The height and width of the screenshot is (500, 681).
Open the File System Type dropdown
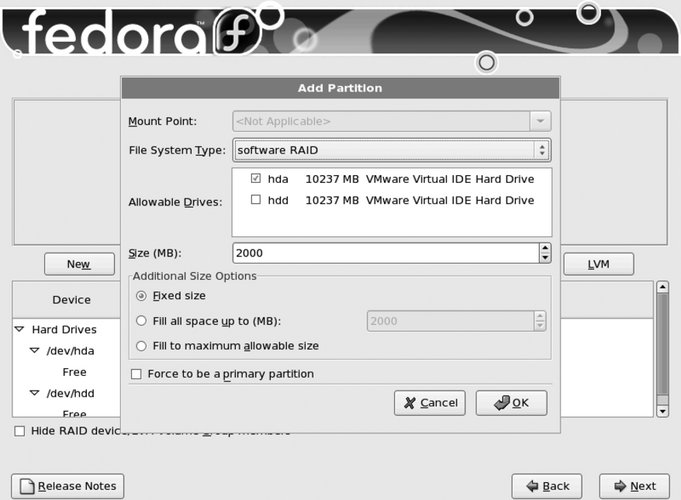[391, 150]
